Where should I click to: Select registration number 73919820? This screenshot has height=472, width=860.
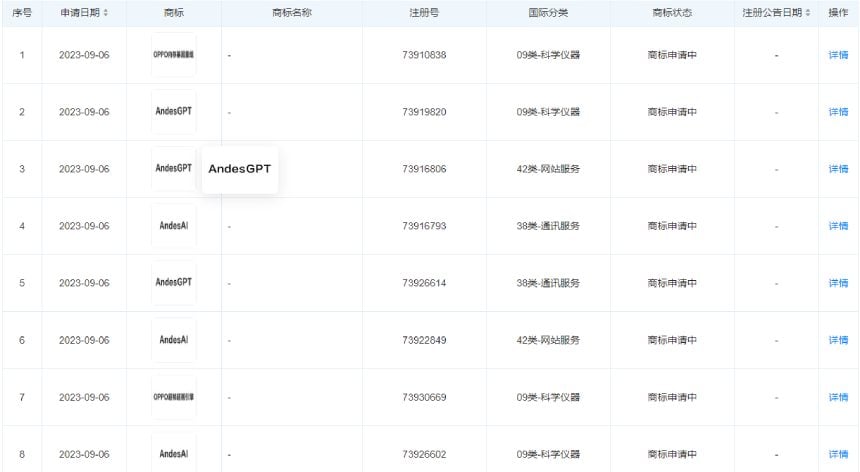click(x=424, y=112)
